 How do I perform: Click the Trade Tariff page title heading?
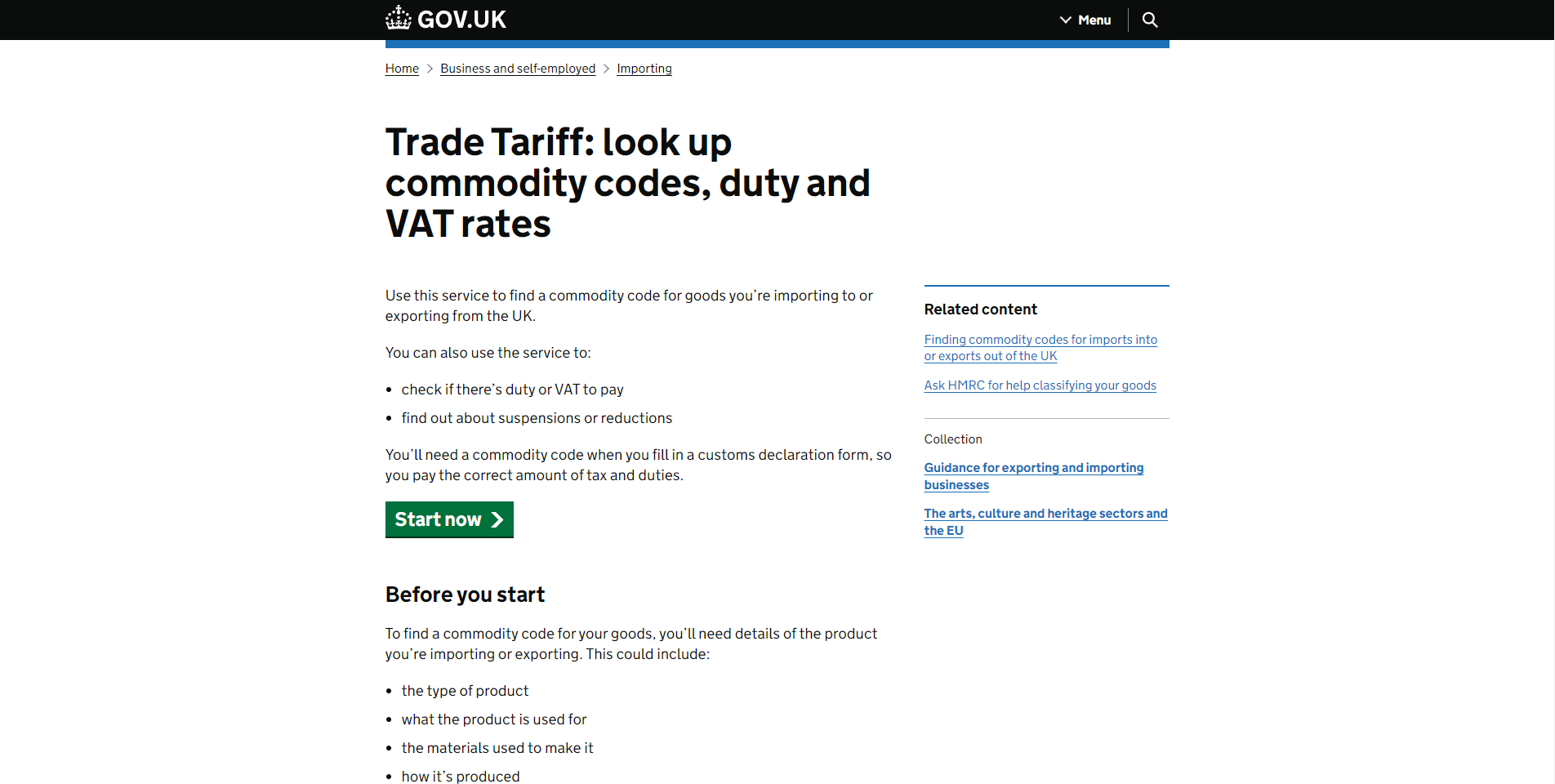(x=627, y=183)
